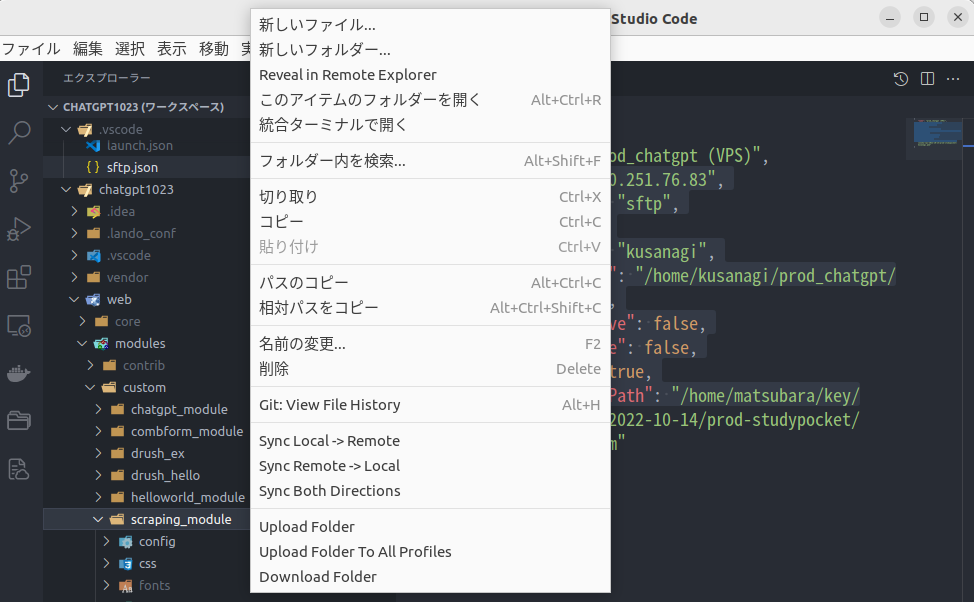
Task: Choose 削除 to delete the folder
Action: pos(430,369)
